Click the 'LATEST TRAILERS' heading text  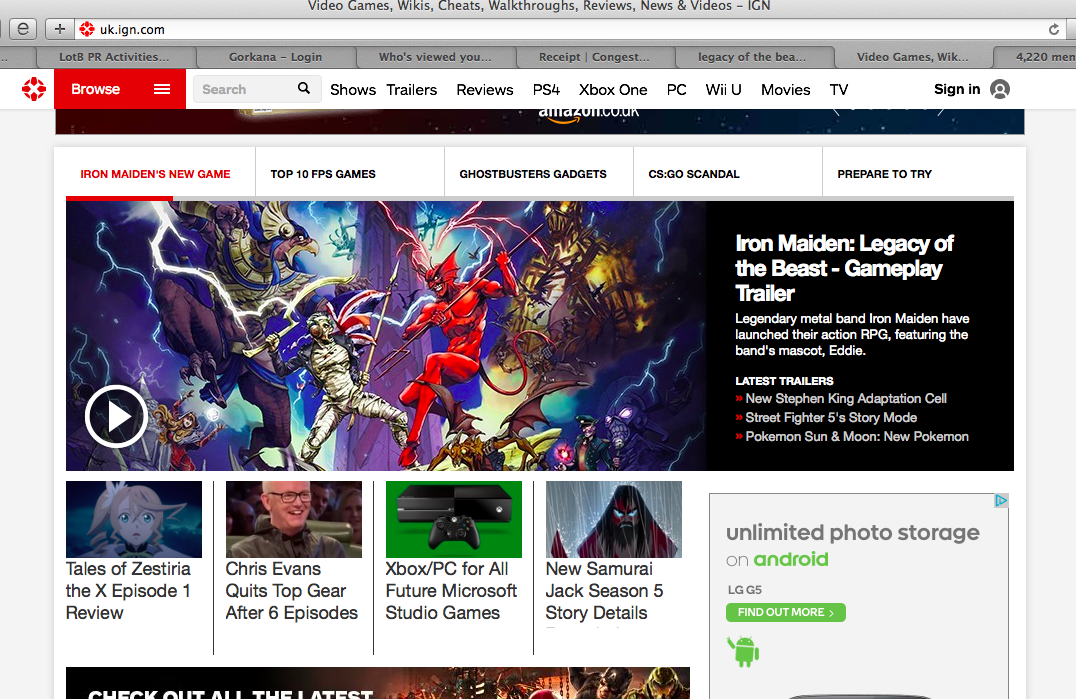pyautogui.click(x=784, y=381)
